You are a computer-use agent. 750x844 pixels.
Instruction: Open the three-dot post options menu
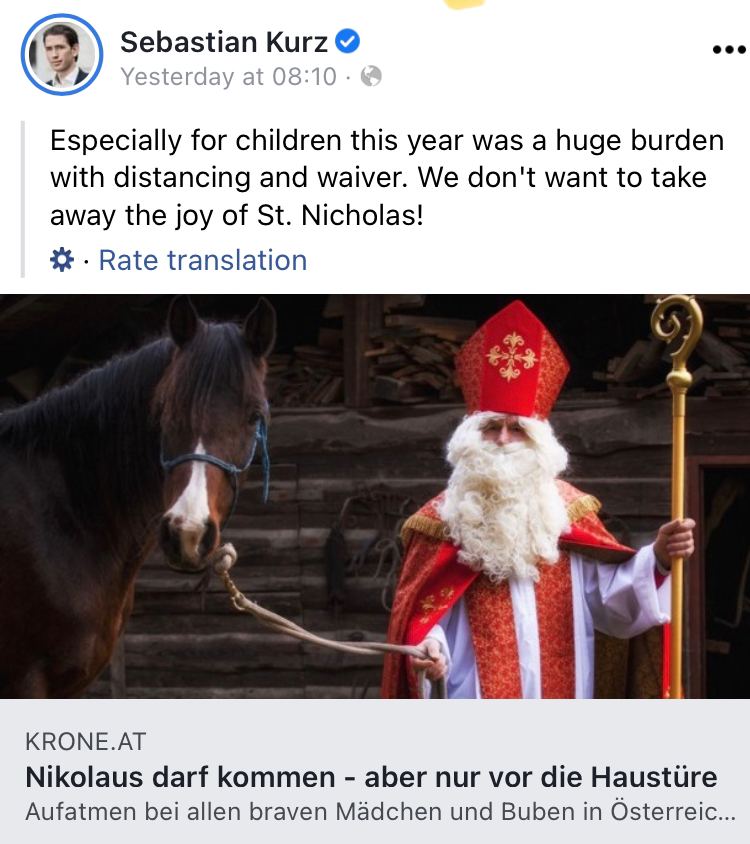pyautogui.click(x=729, y=50)
